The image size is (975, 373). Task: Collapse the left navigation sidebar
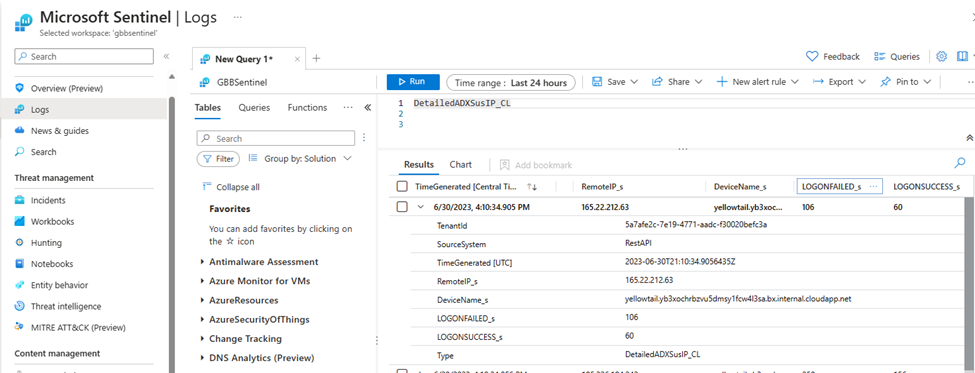coord(166,56)
